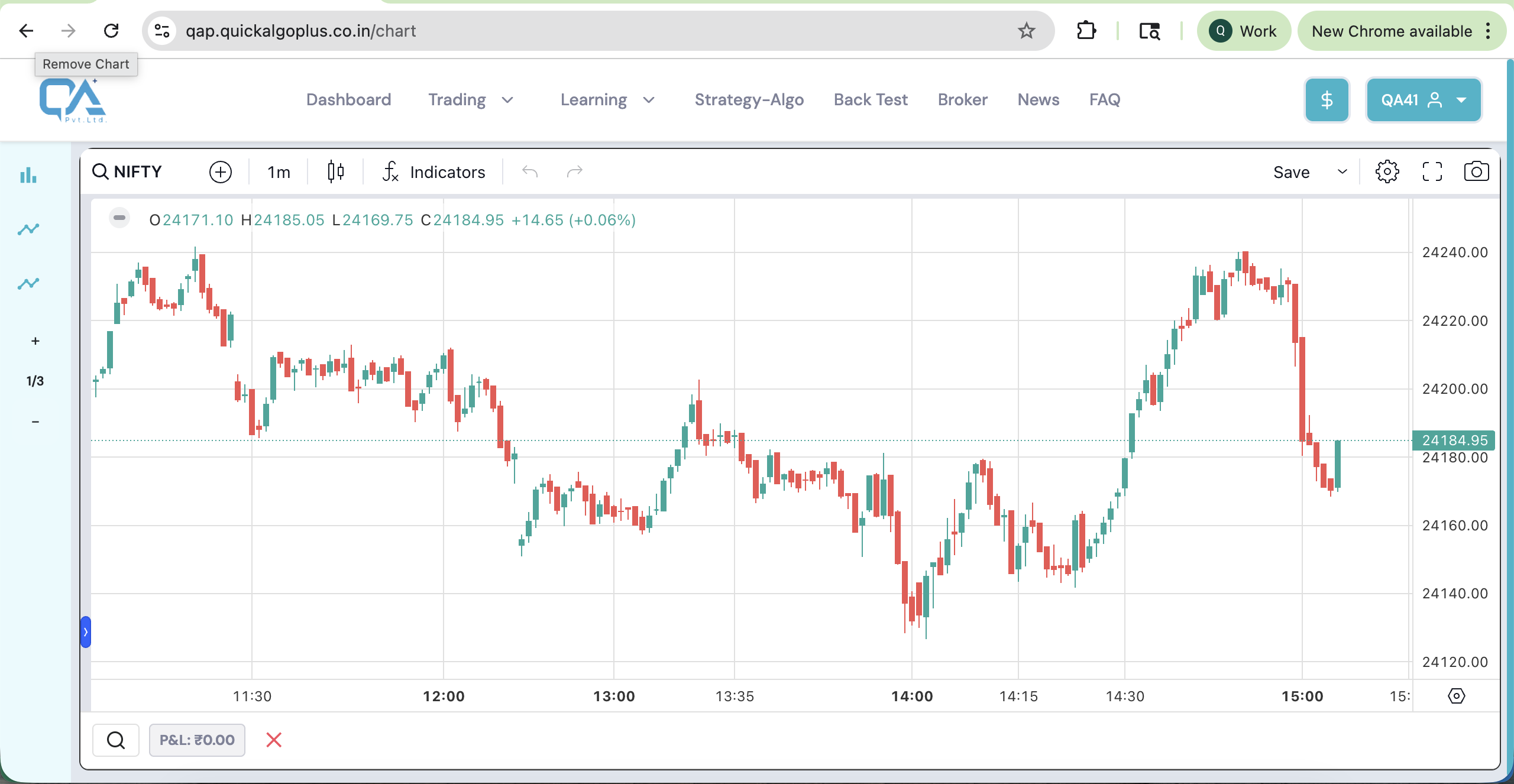Open the candlestick chart style selector

[335, 171]
